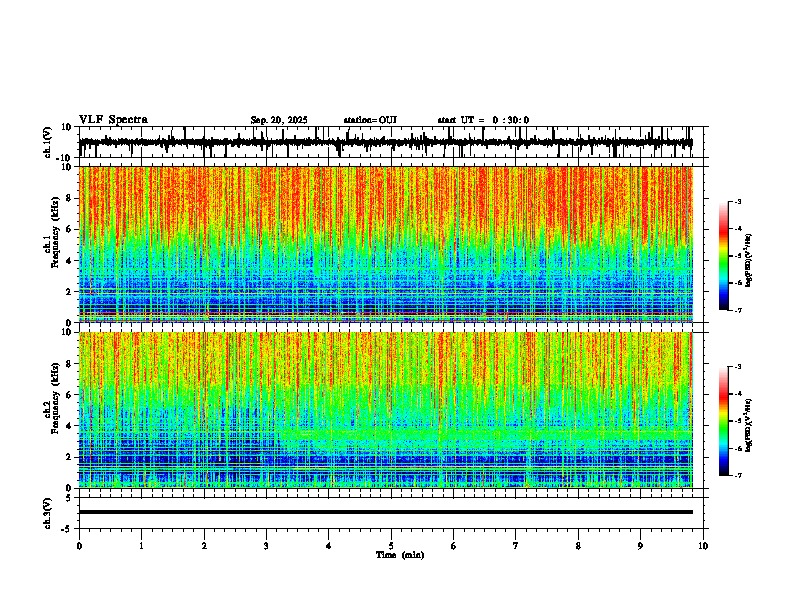Click the "ch.1(V)" waveform axis label
Image resolution: width=792 pixels, height=612 pixels.
[48, 142]
